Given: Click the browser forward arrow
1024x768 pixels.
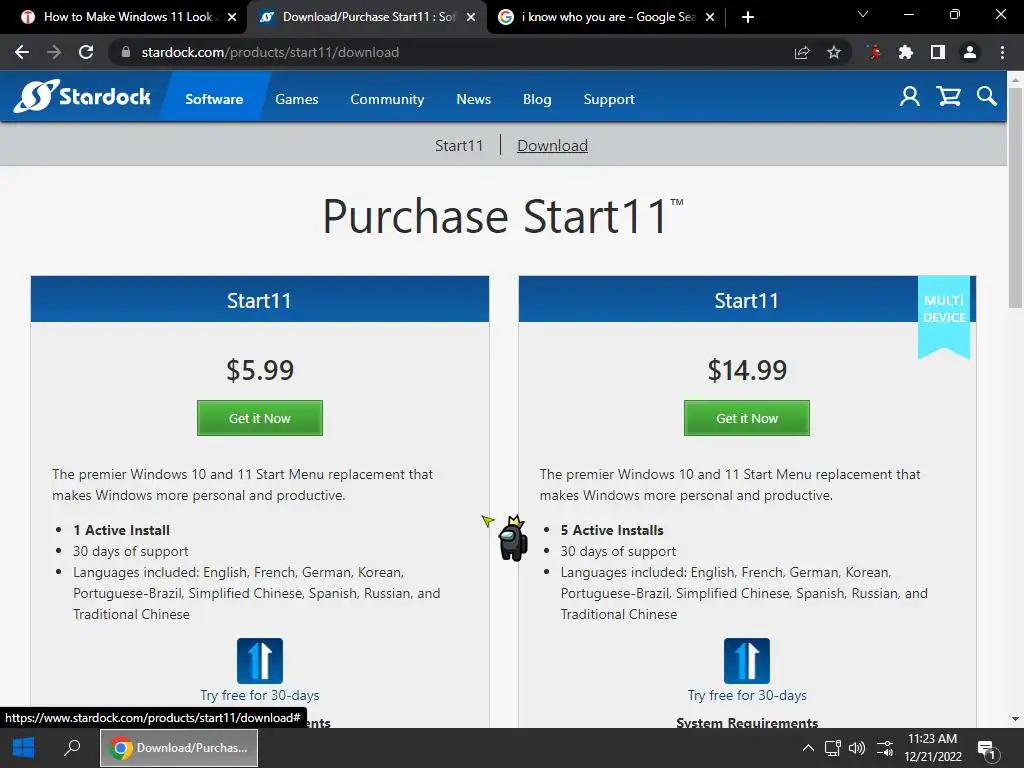Looking at the screenshot, I should [54, 52].
